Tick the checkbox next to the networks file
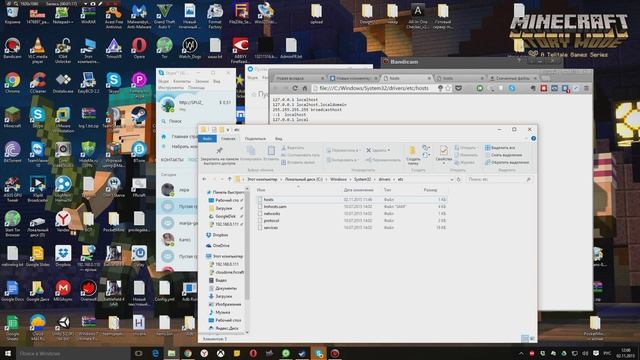Screen dimensions: 640x360 (x=260, y=213)
